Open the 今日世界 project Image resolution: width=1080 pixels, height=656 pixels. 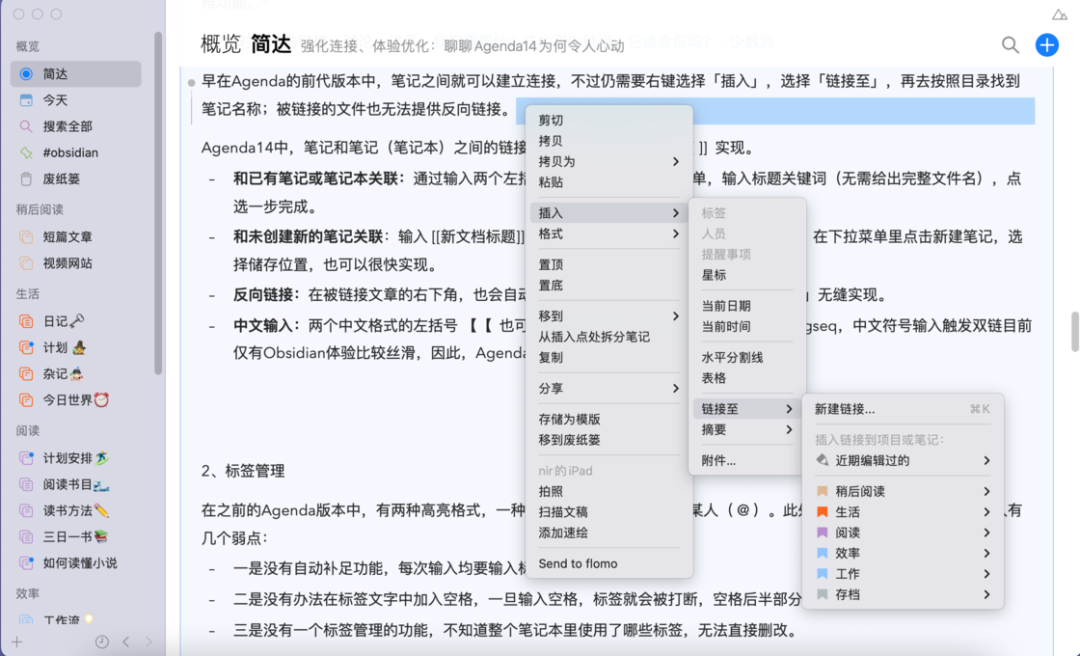tap(76, 400)
